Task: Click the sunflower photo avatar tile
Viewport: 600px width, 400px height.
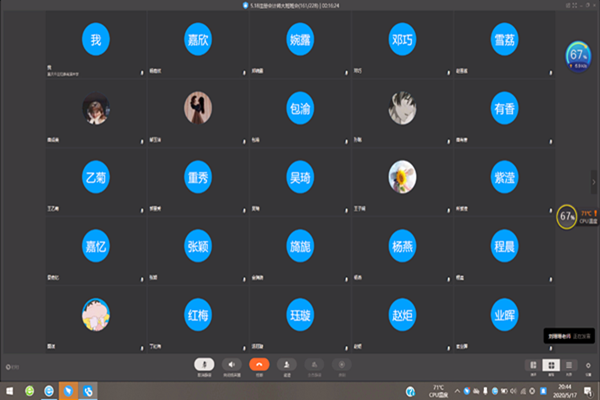Action: (x=403, y=176)
